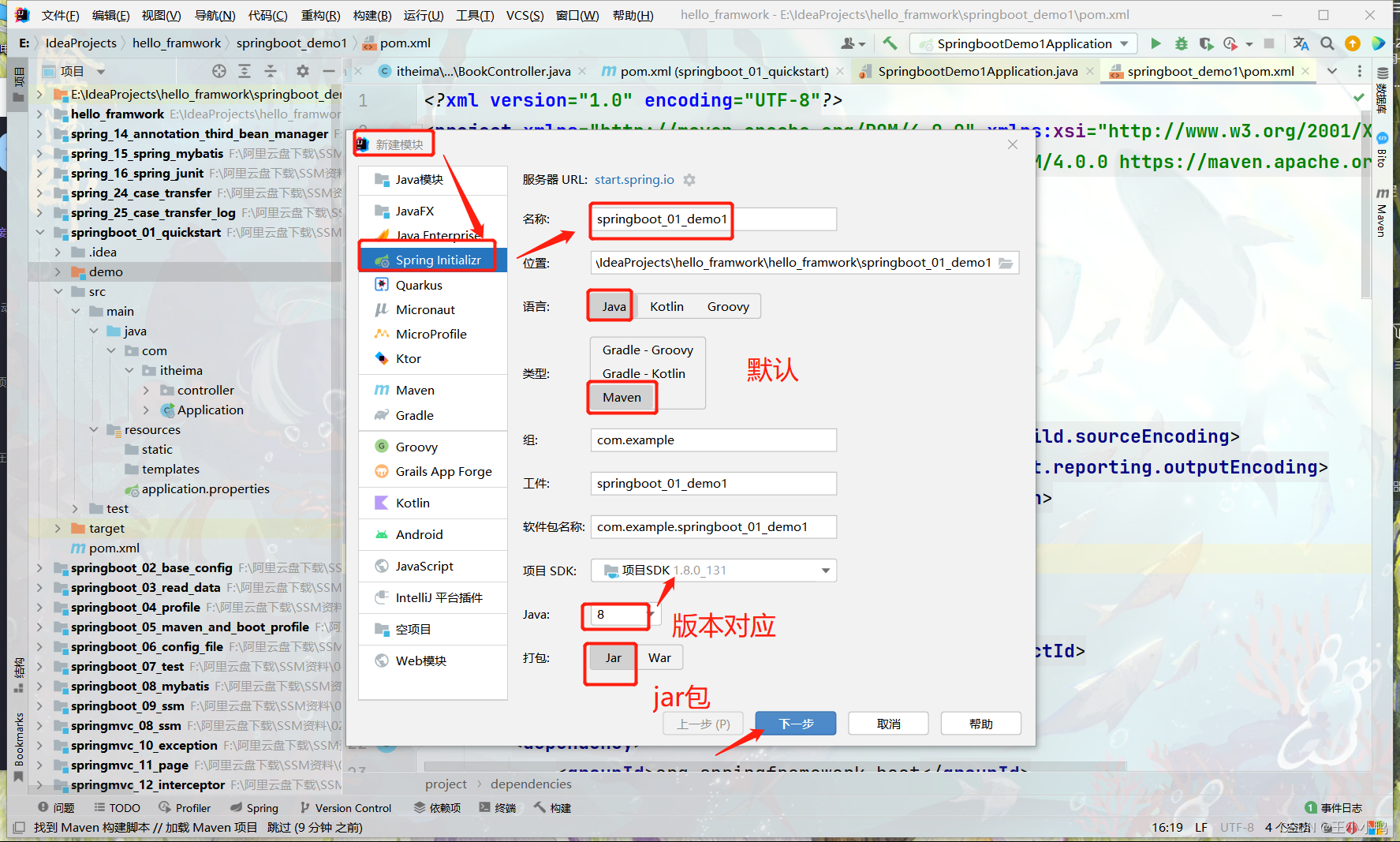This screenshot has height=842, width=1400.
Task: Collapse the springboot_01_quickstart tree node
Action: click(x=39, y=232)
